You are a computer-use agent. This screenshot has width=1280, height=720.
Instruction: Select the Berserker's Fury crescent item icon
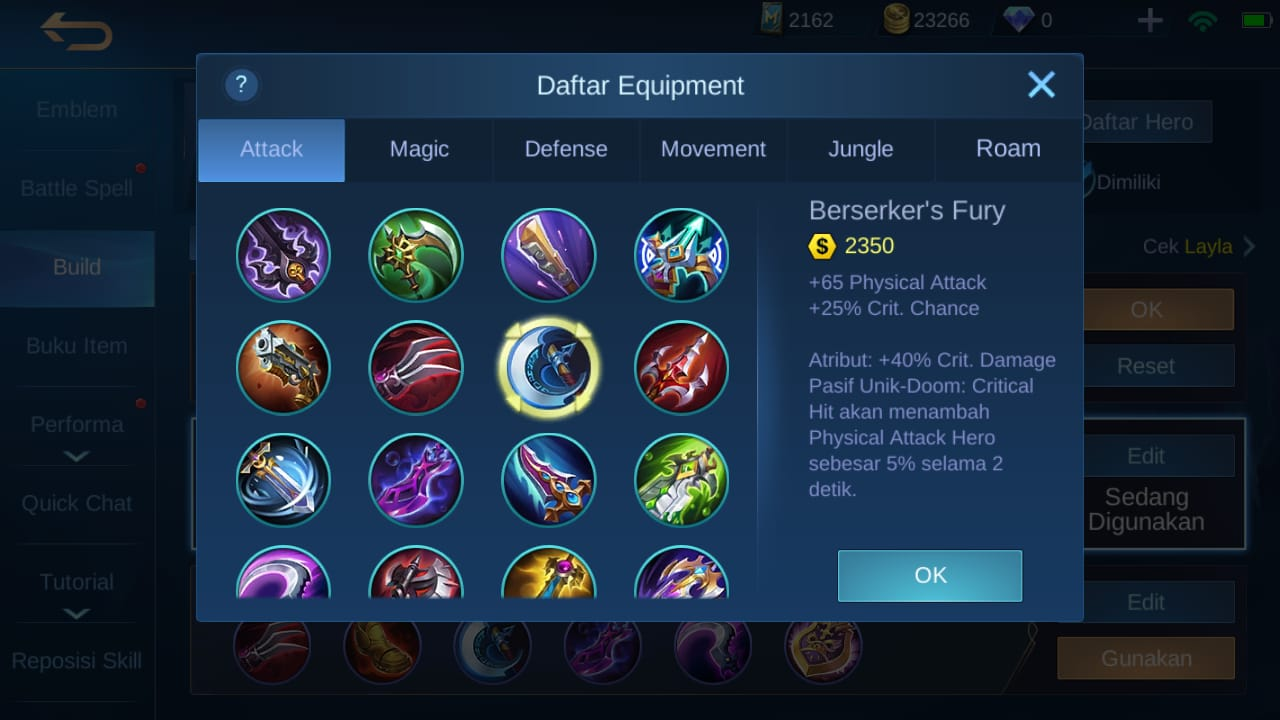tap(548, 368)
